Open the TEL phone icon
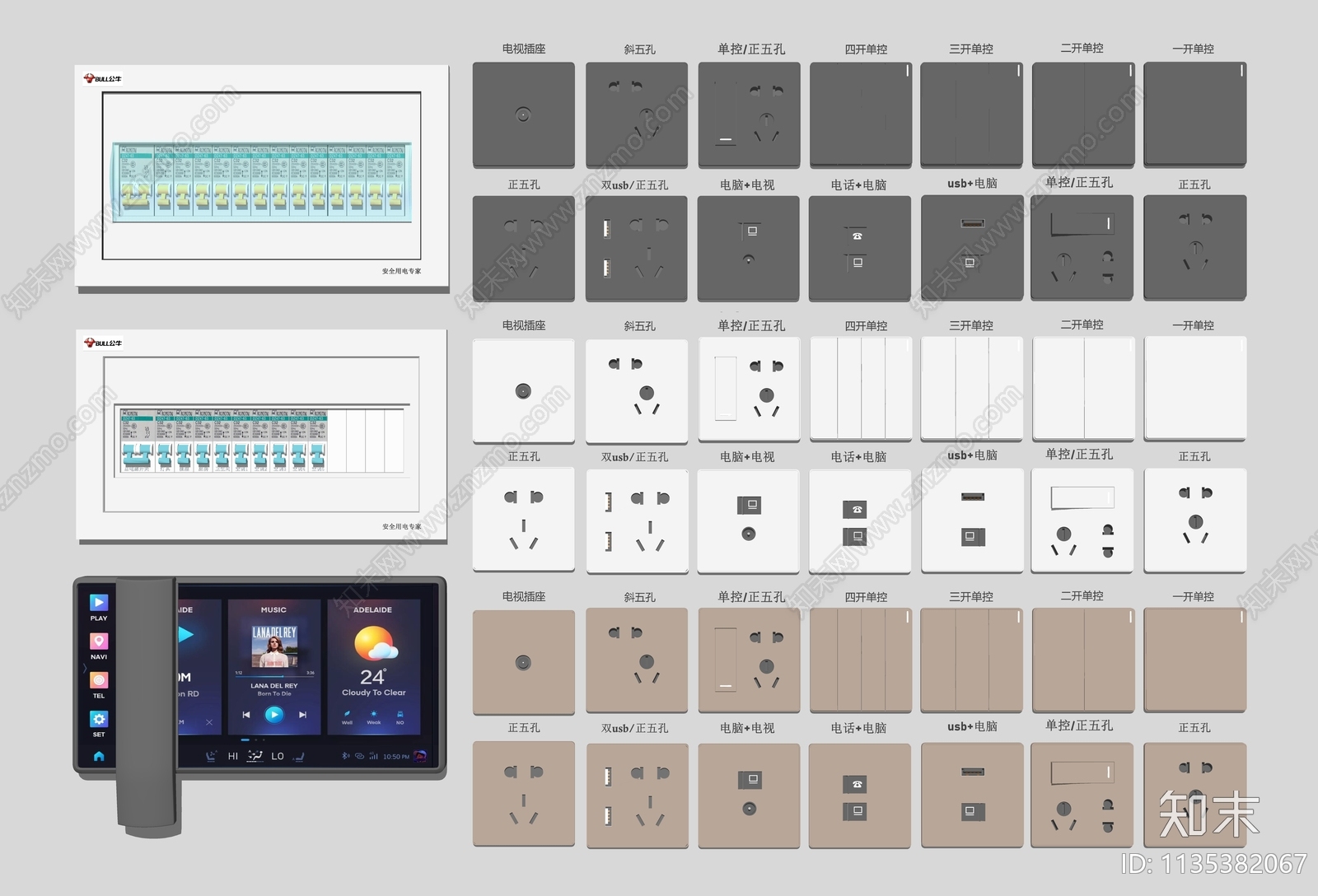This screenshot has height=896, width=1318. 99,680
